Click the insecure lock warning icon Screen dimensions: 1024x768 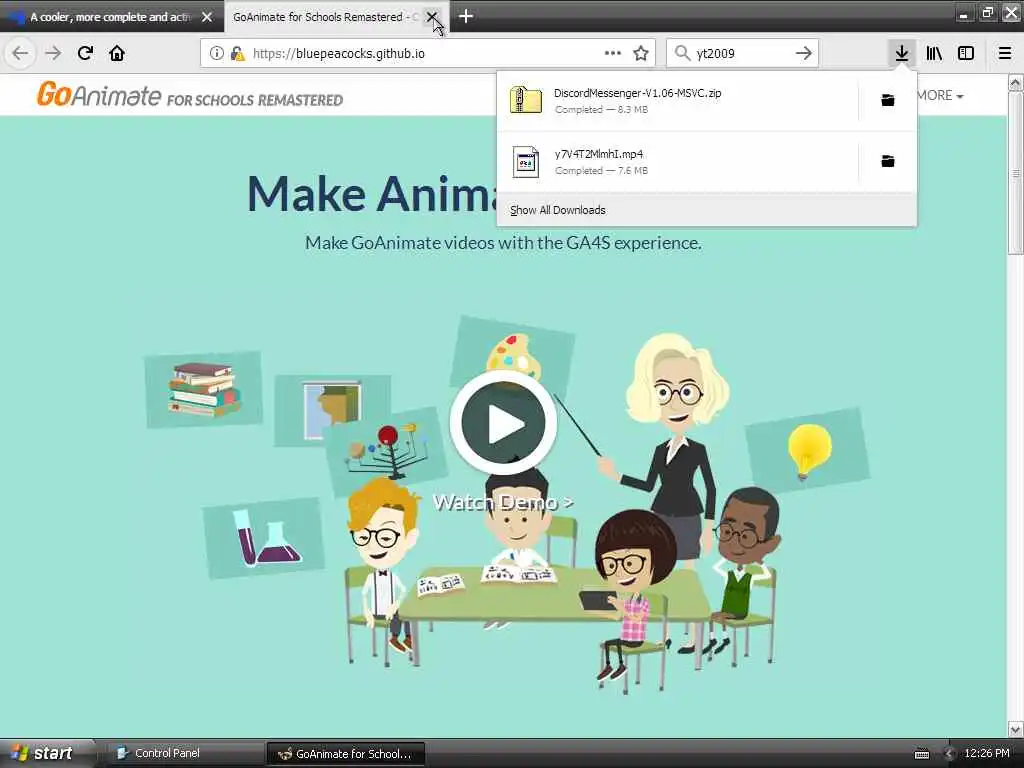pos(238,53)
